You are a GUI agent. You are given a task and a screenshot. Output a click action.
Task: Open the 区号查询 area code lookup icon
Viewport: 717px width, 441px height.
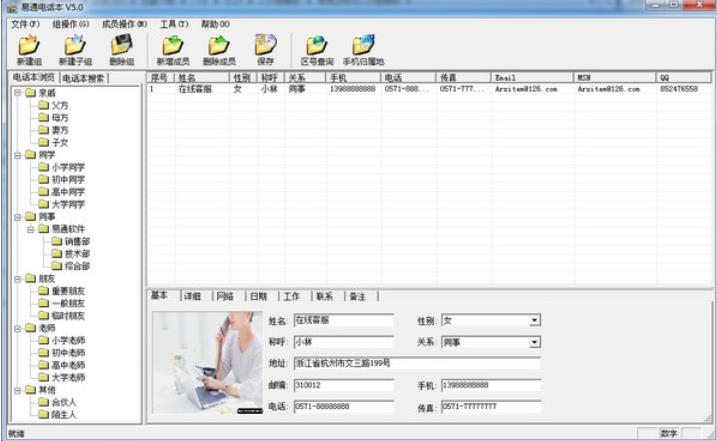click(316, 46)
